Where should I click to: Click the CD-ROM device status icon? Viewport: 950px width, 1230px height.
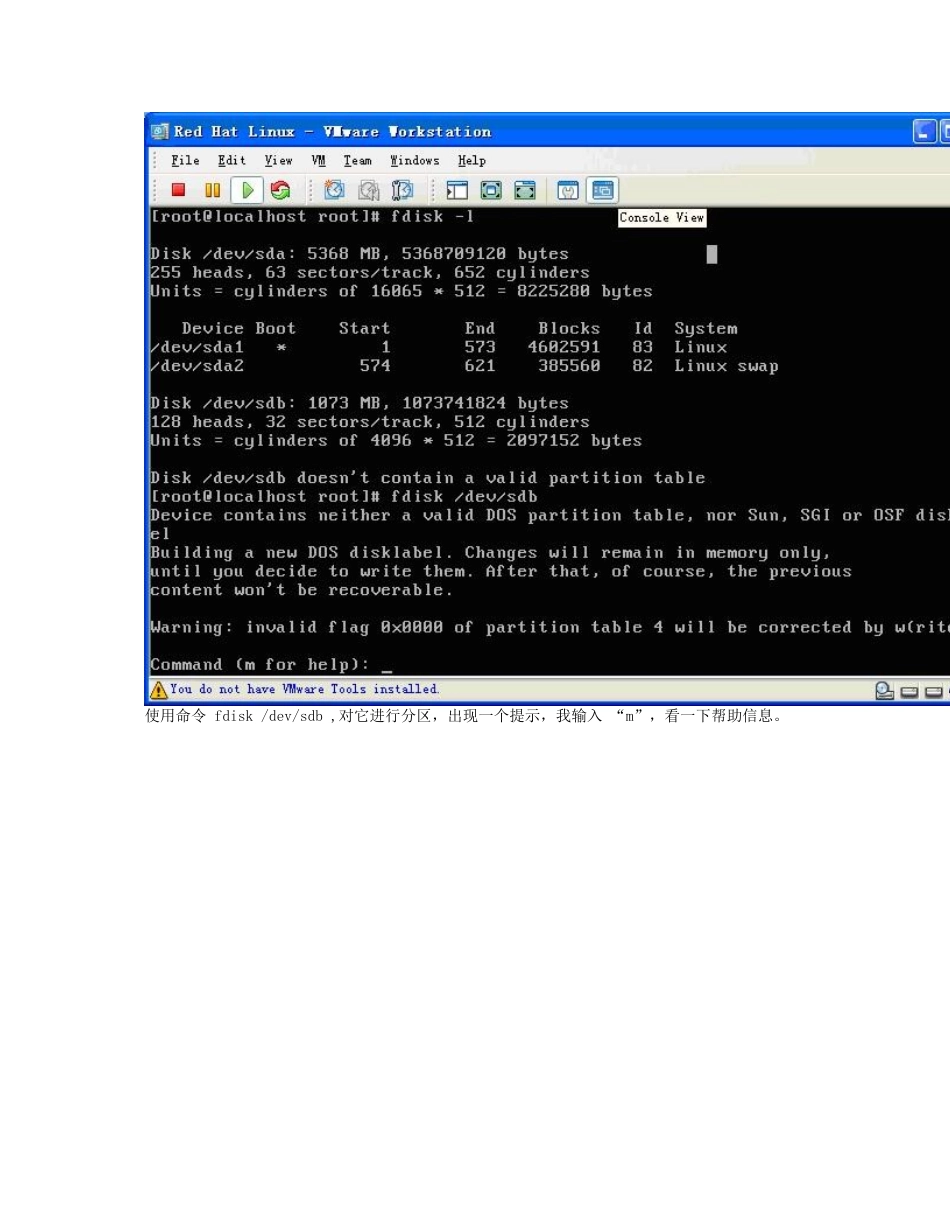point(883,690)
